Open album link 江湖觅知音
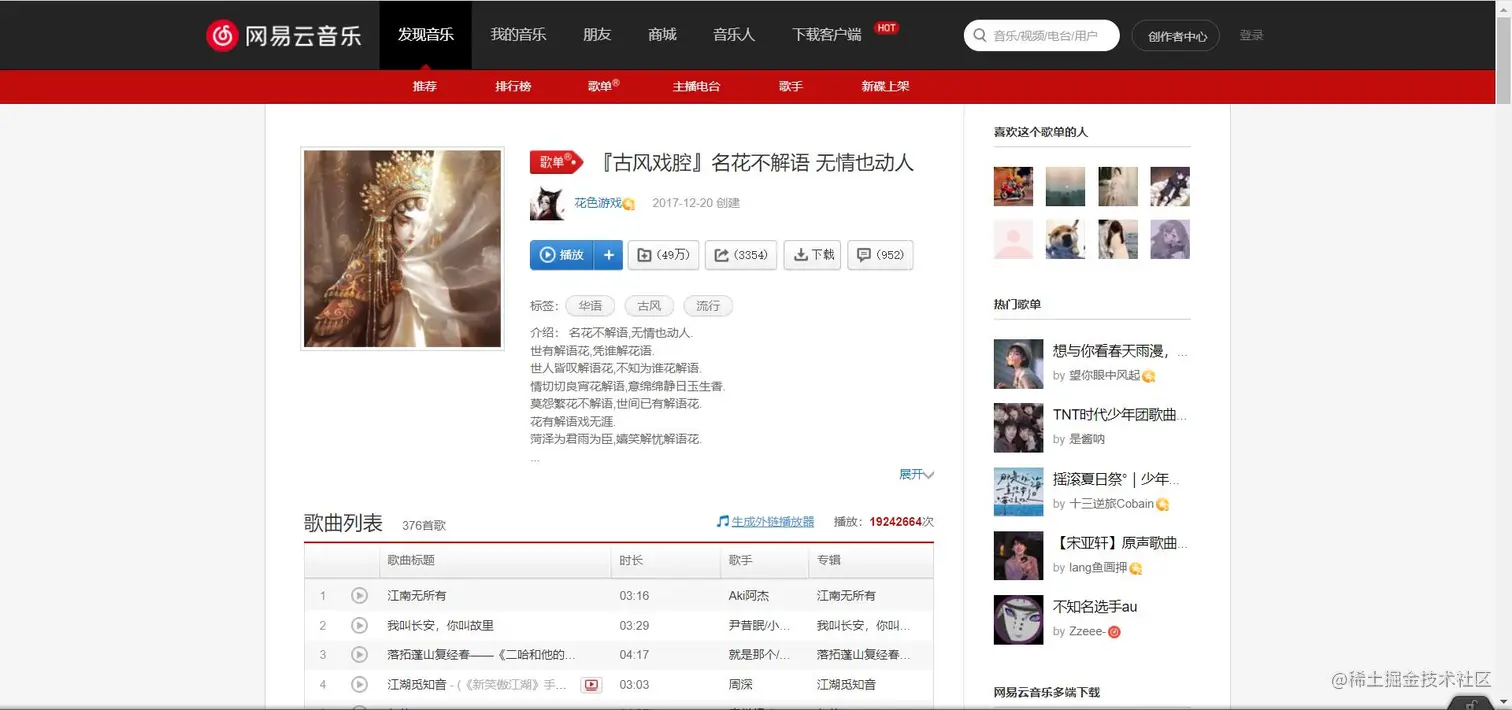 coord(846,685)
